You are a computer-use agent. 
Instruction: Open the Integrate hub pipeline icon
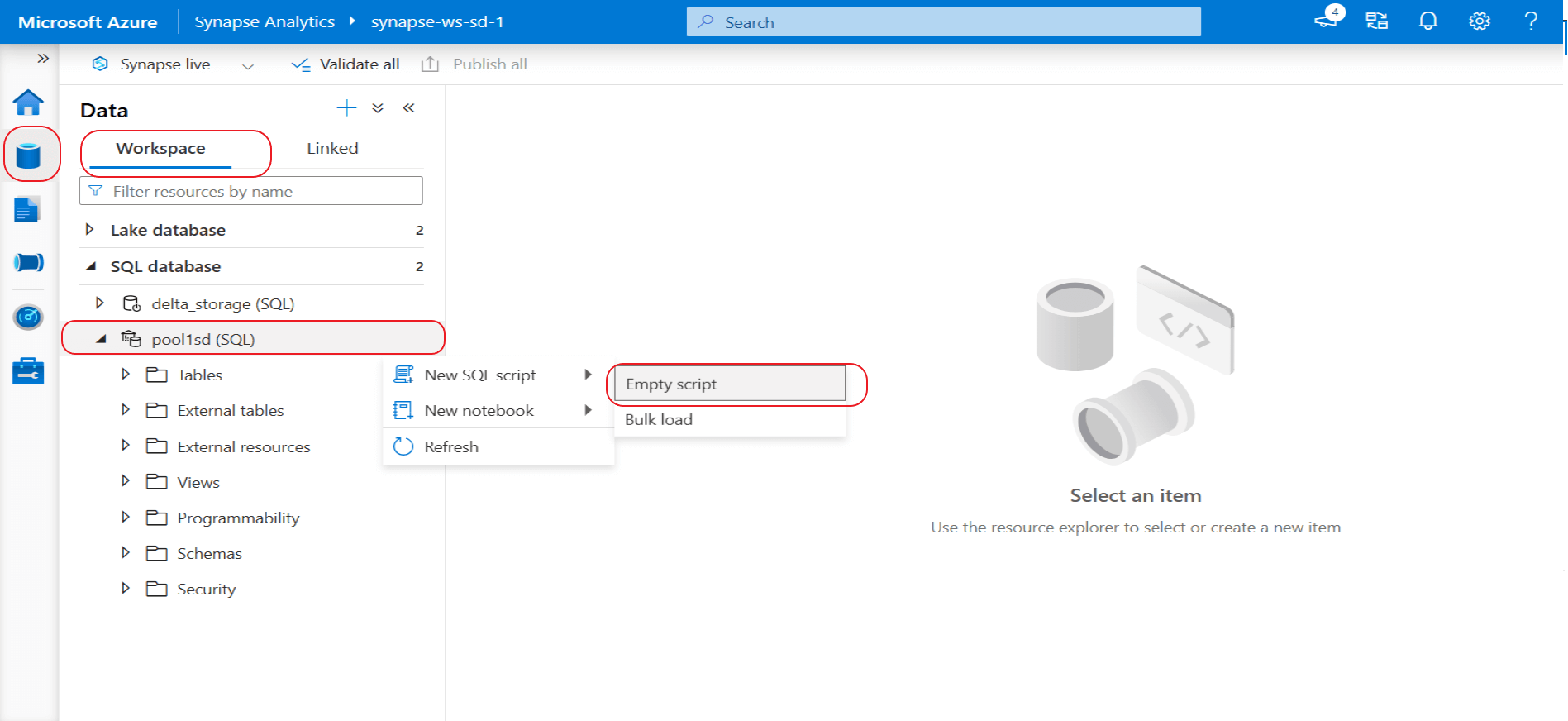(28, 263)
